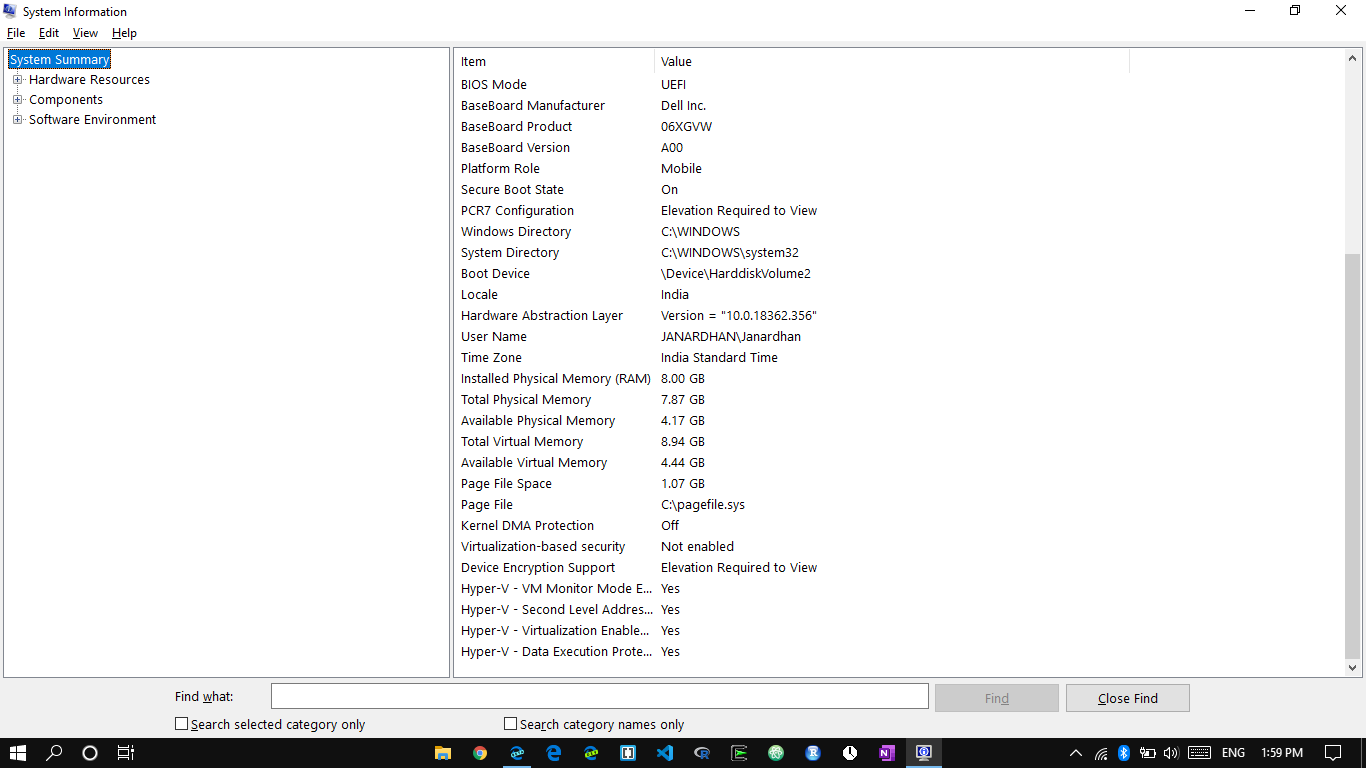The width and height of the screenshot is (1366, 768).
Task: Expand the Hardware Resources node
Action: [x=17, y=79]
